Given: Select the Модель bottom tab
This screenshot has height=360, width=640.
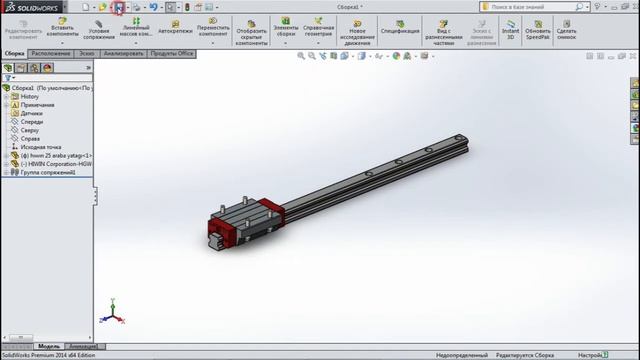Looking at the screenshot, I should [x=49, y=346].
